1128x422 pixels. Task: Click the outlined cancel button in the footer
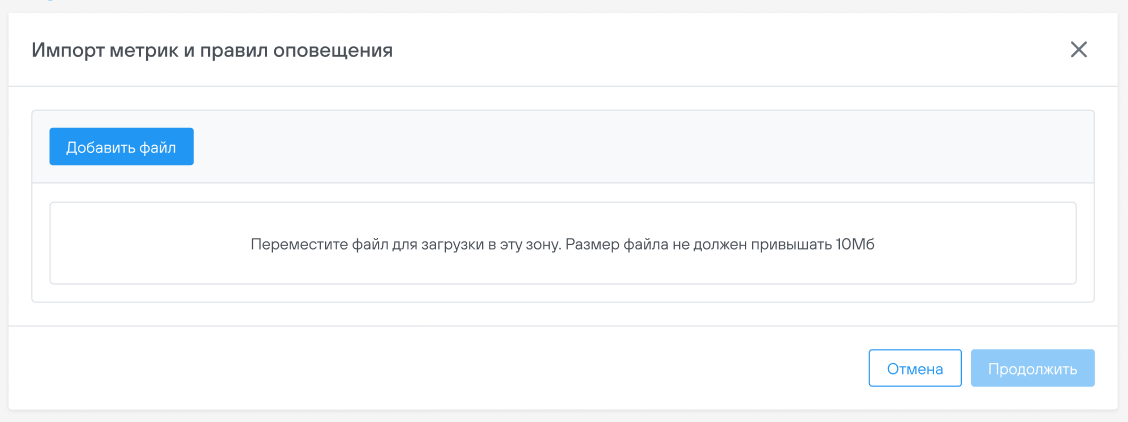[x=914, y=368]
